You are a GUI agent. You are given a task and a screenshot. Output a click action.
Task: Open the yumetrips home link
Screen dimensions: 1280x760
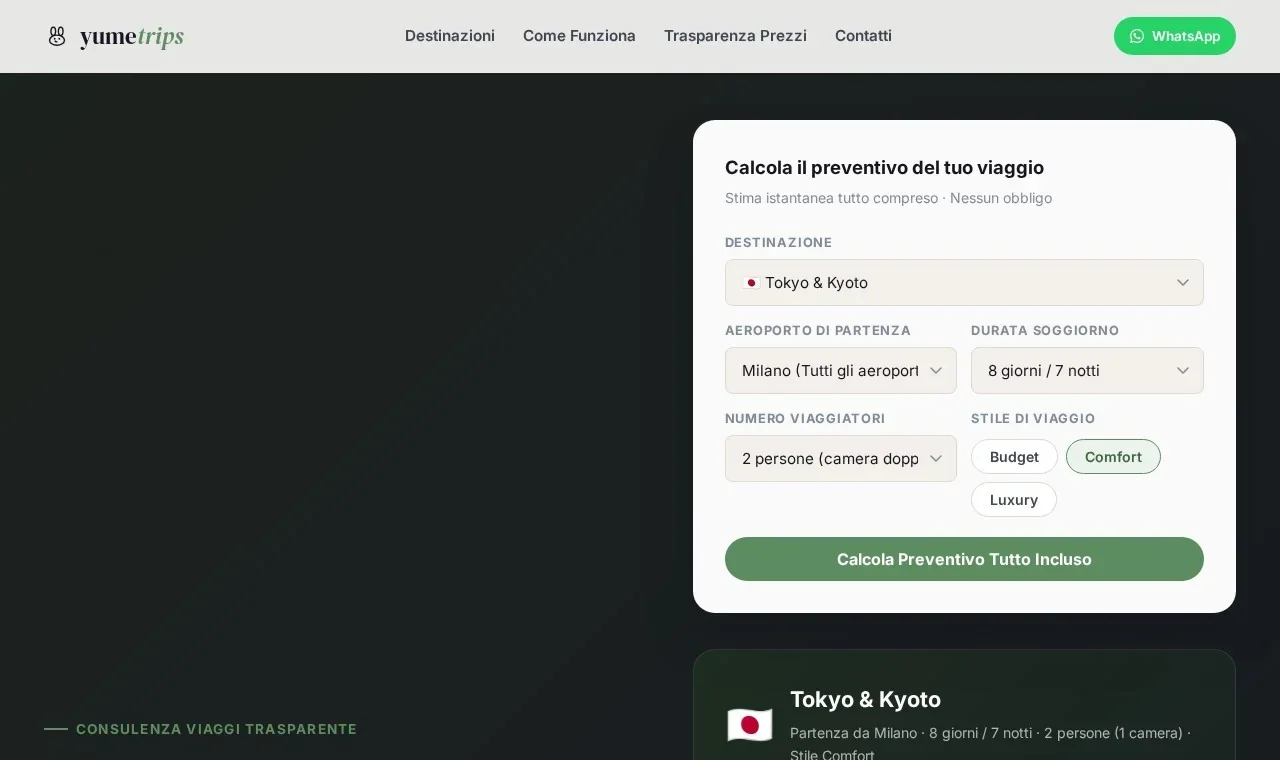116,36
